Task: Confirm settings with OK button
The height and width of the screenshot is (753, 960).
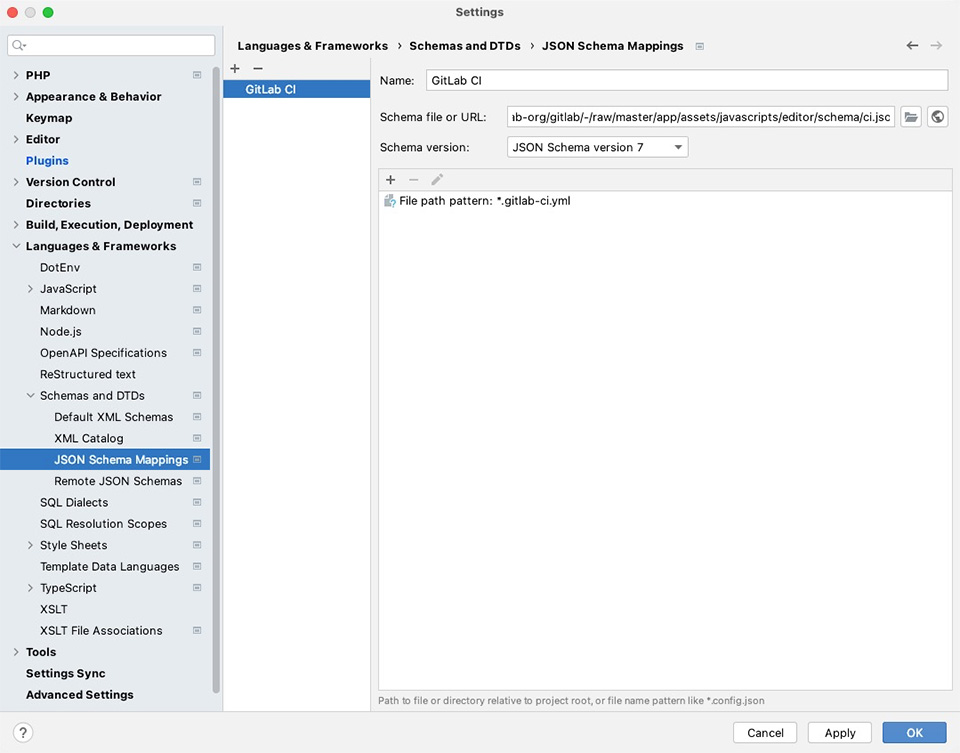Action: pos(915,732)
